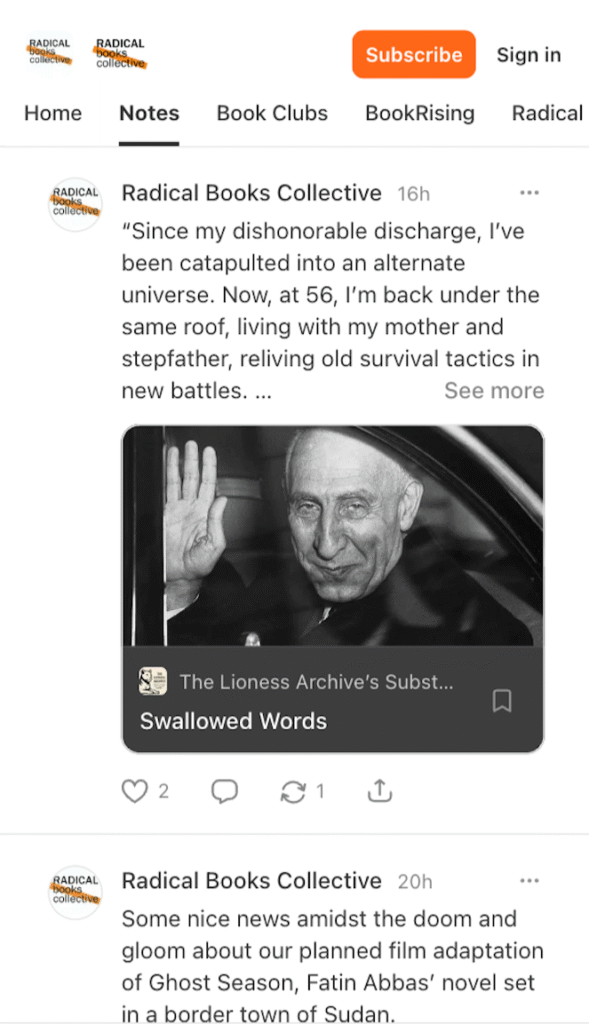Open the waving man photo thumbnail
589x1024 pixels.
tap(333, 536)
